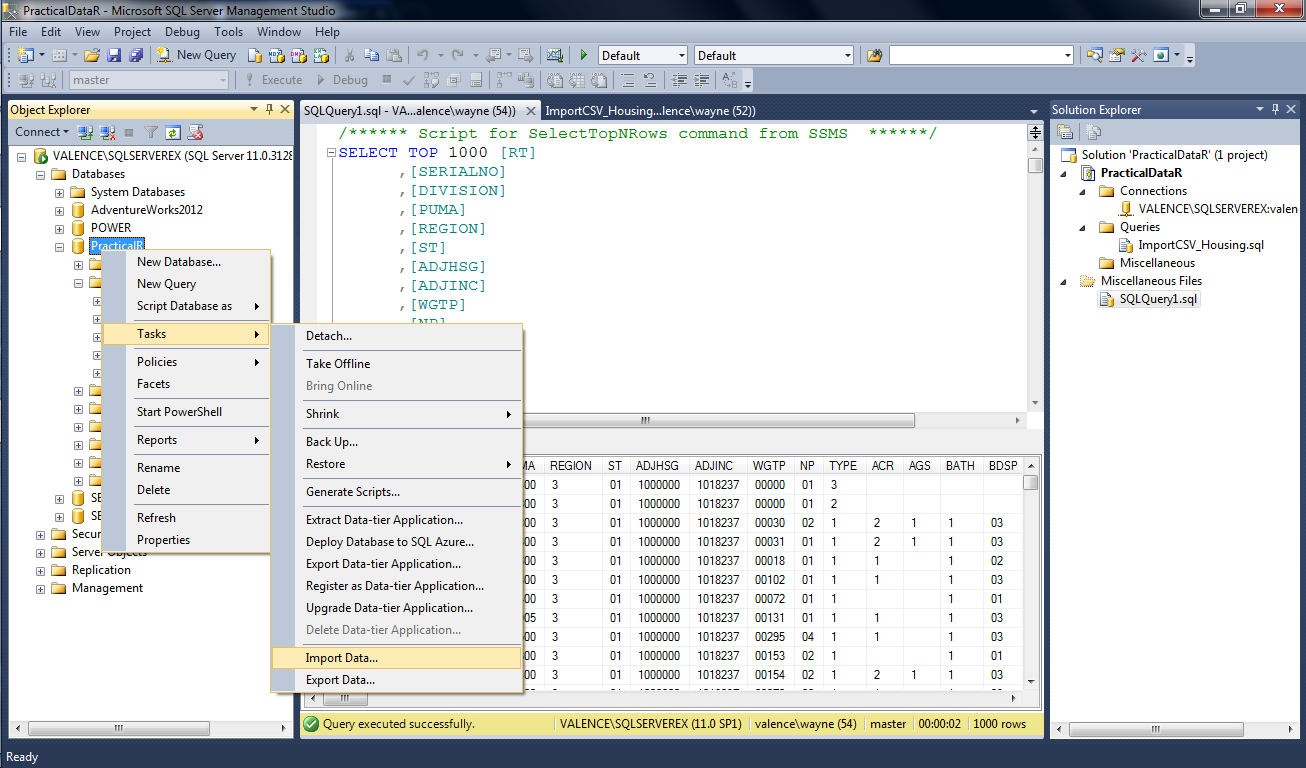This screenshot has height=768, width=1306.
Task: Expand the AdventureWorks2012 database node
Action: pos(59,210)
